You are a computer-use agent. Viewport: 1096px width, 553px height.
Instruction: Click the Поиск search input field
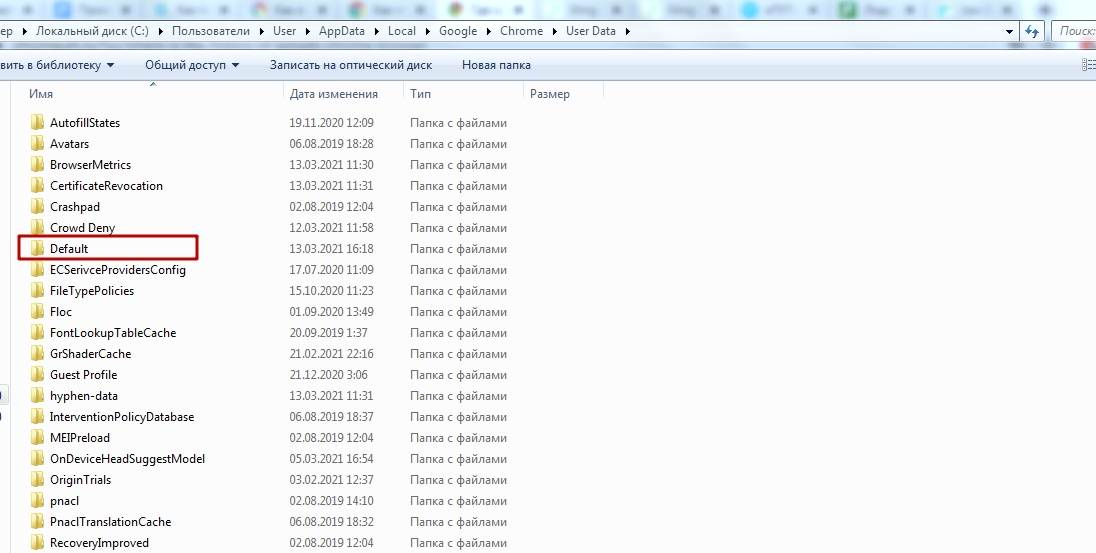(1075, 31)
